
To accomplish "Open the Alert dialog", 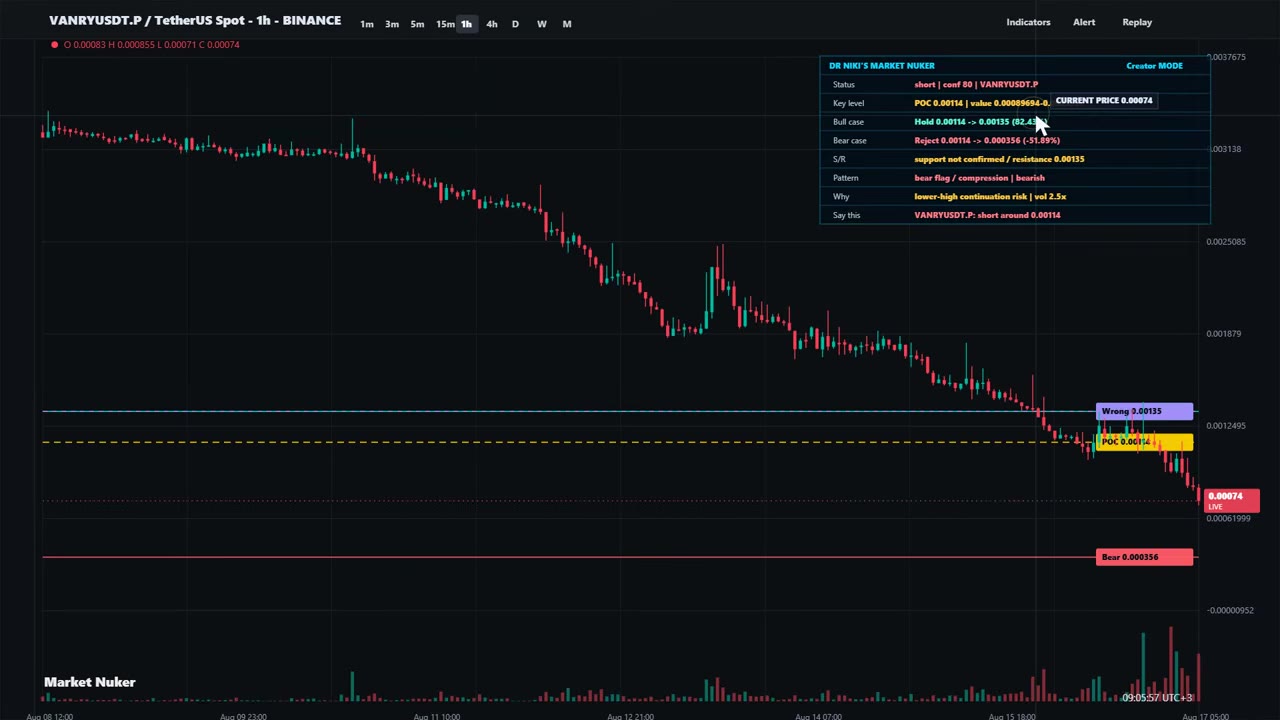I will tap(1084, 22).
